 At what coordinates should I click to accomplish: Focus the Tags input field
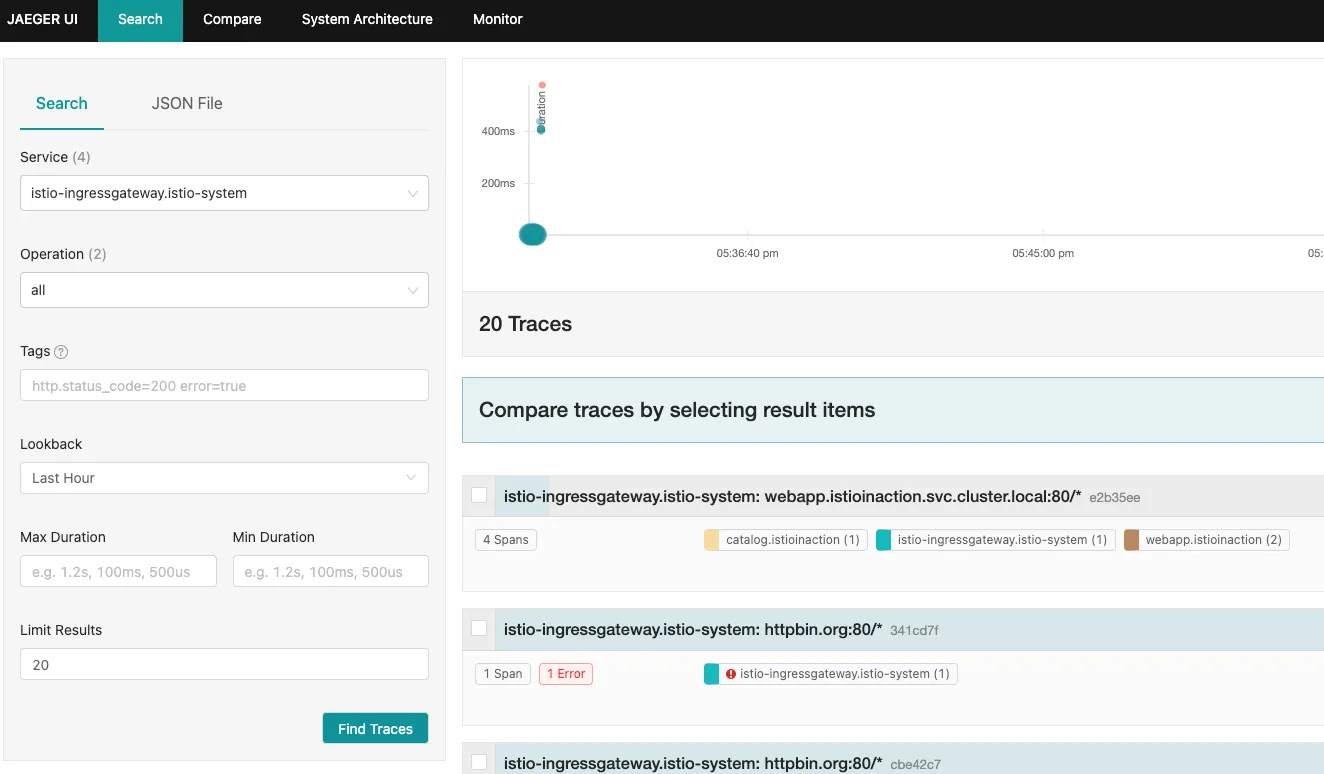tap(224, 385)
